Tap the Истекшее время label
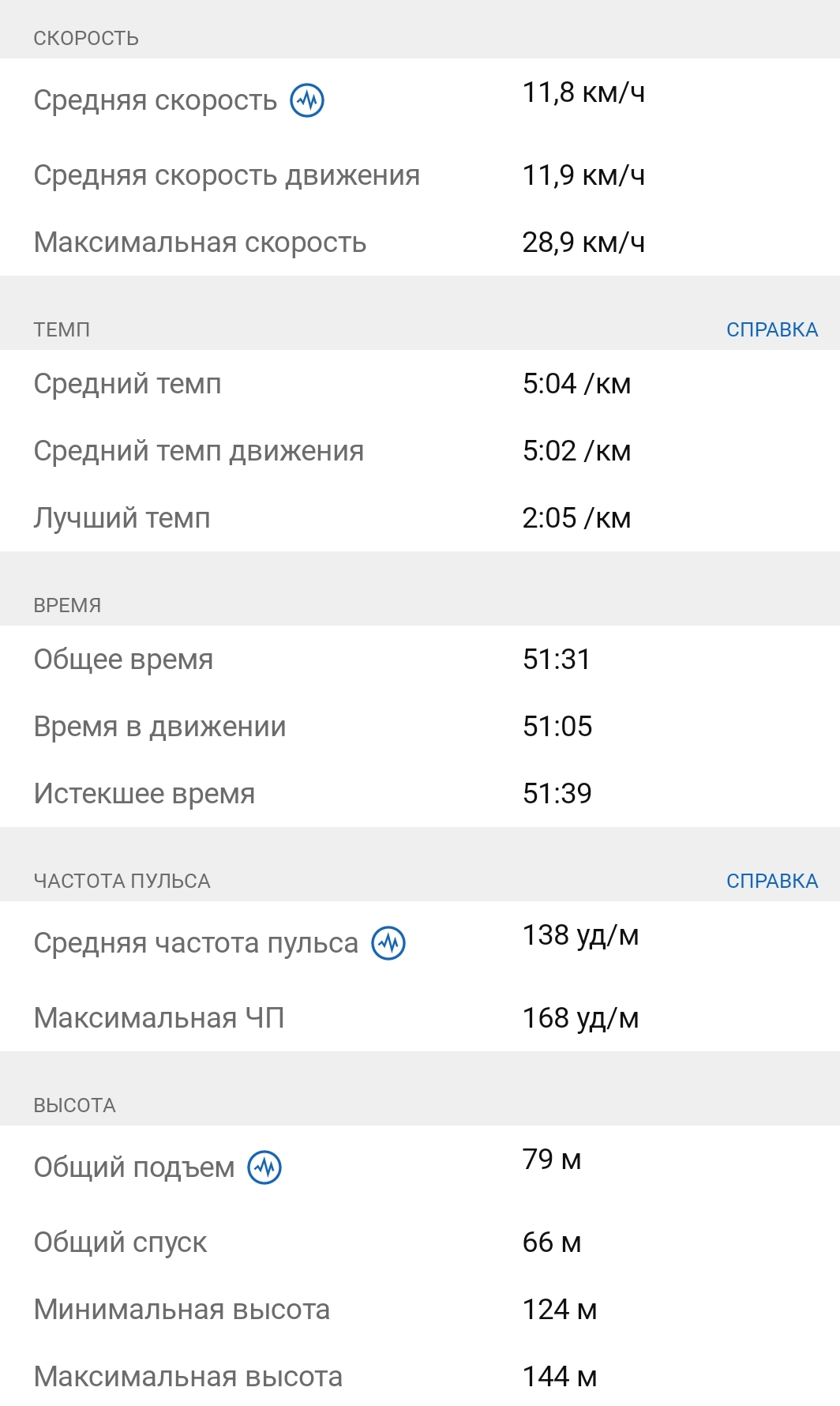Viewport: 840px width, 1406px height. point(144,794)
